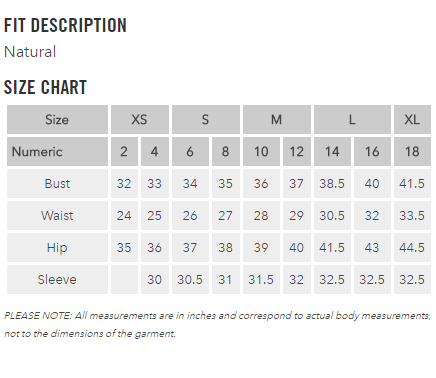The image size is (436, 378).
Task: Select the XL size column header
Action: click(x=412, y=119)
